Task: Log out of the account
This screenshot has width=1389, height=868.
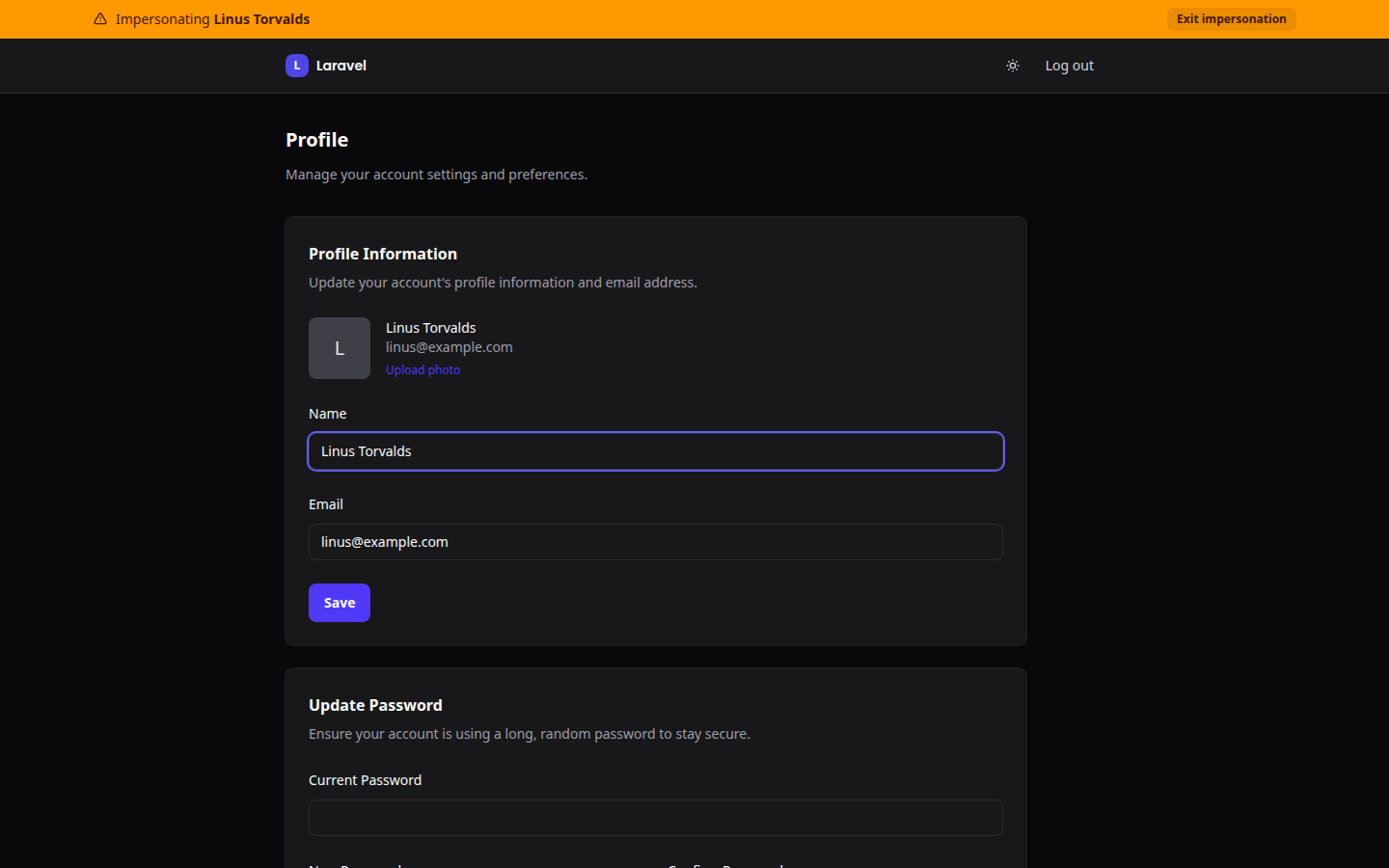Action: [x=1069, y=66]
